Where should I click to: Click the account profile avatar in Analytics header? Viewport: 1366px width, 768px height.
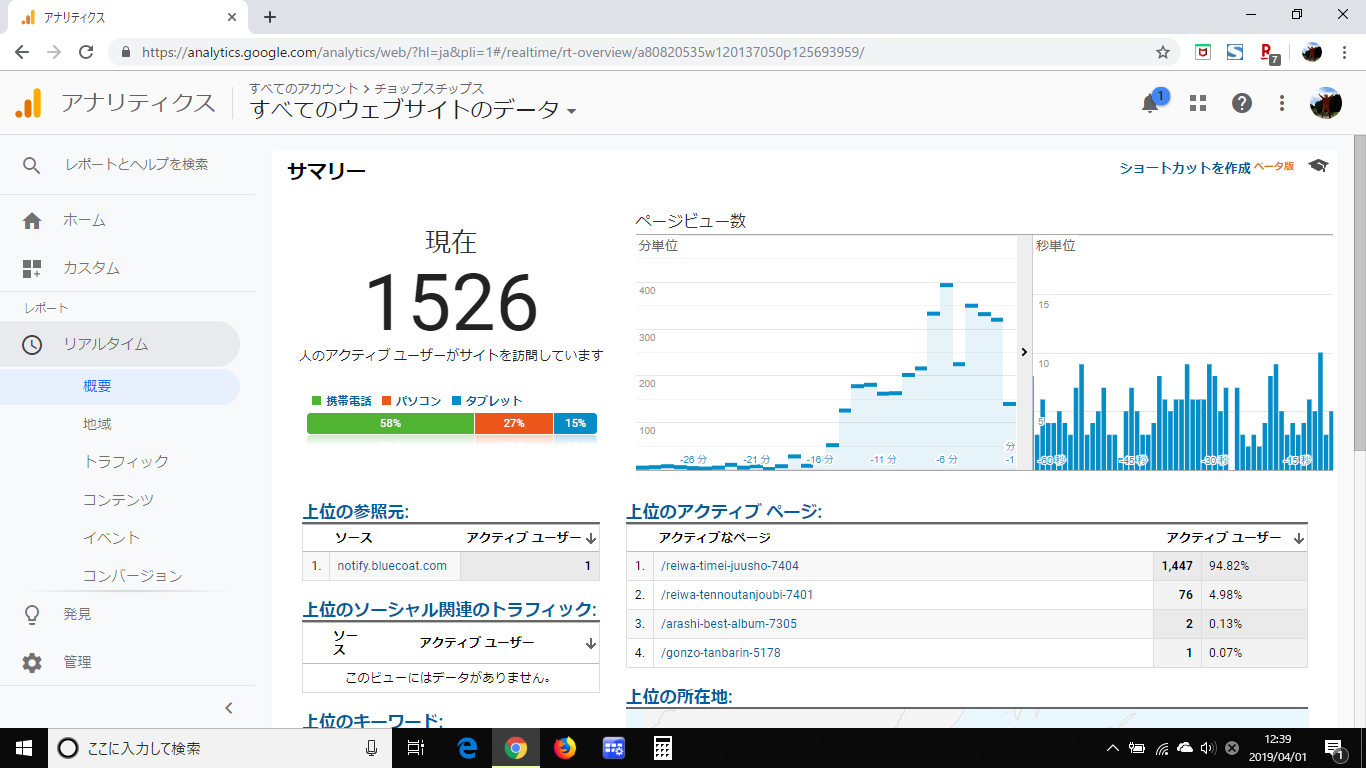click(x=1326, y=103)
